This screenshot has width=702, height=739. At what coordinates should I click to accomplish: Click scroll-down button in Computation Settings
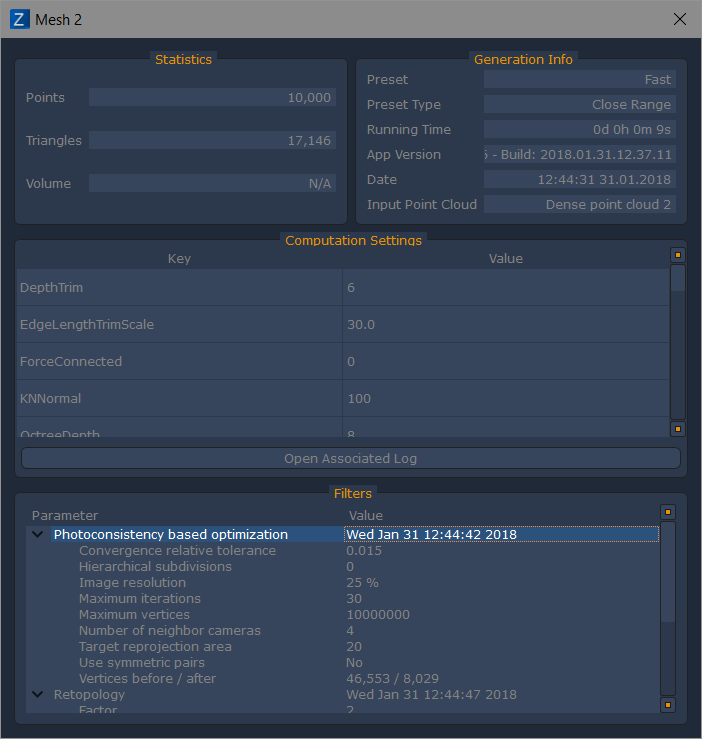tap(677, 429)
